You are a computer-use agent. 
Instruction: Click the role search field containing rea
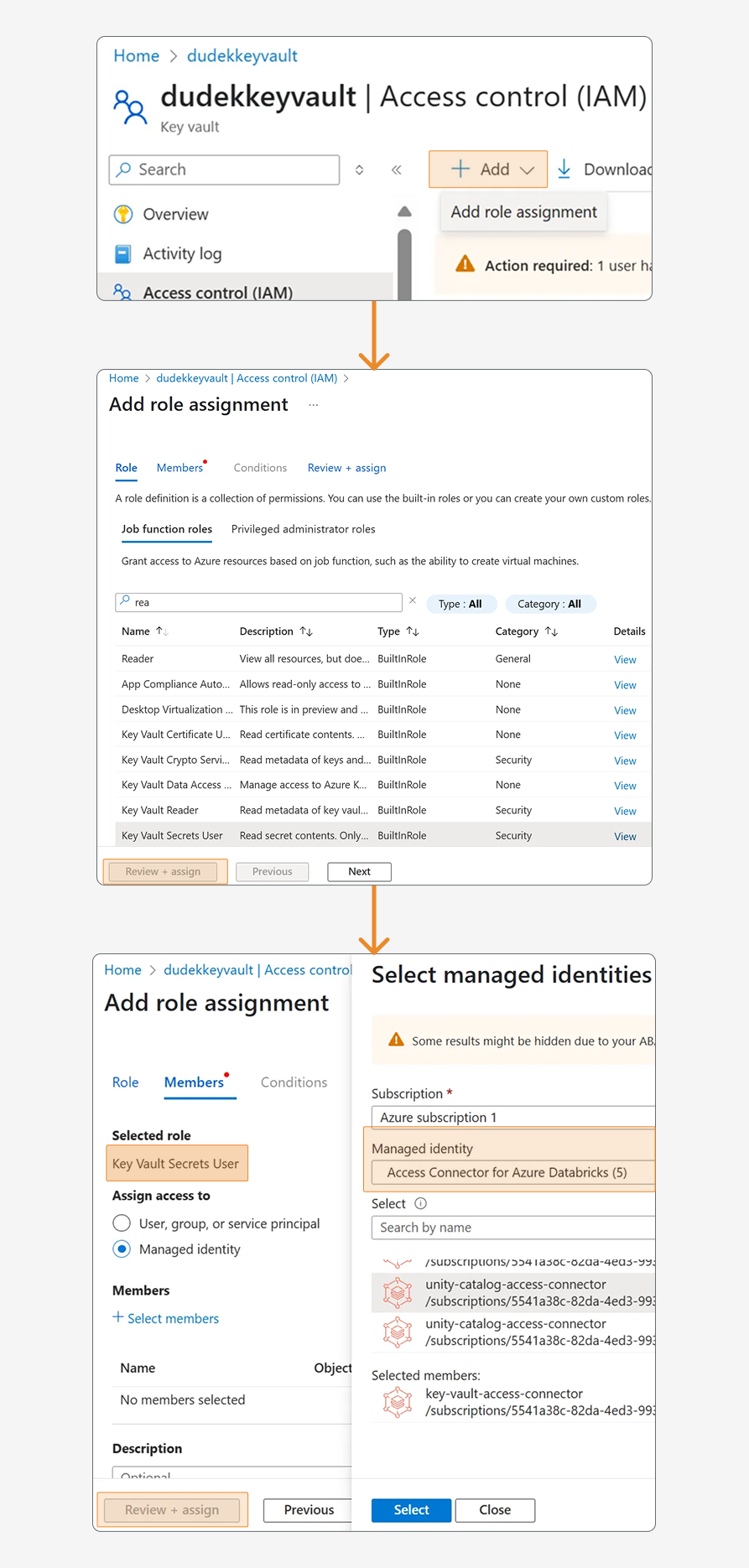[258, 602]
